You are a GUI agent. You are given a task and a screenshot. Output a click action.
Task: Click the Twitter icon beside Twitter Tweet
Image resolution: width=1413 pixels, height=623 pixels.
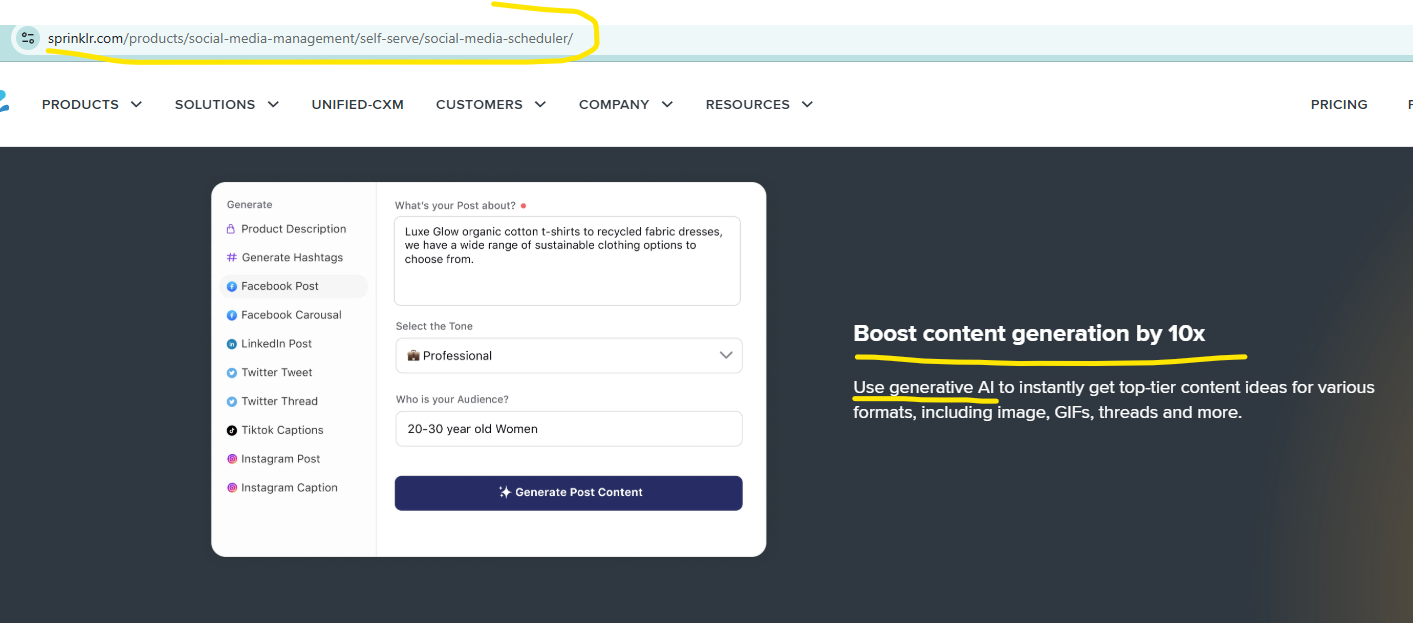coord(232,373)
